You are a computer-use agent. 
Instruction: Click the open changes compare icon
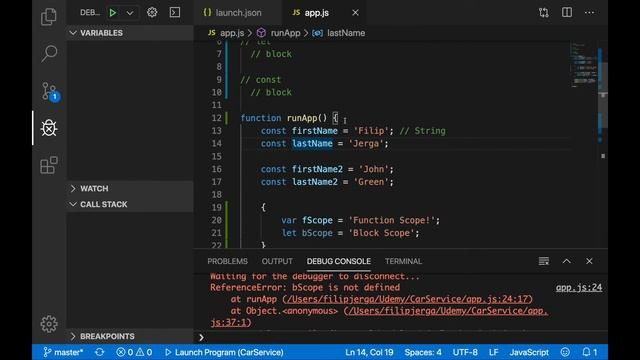coord(544,13)
